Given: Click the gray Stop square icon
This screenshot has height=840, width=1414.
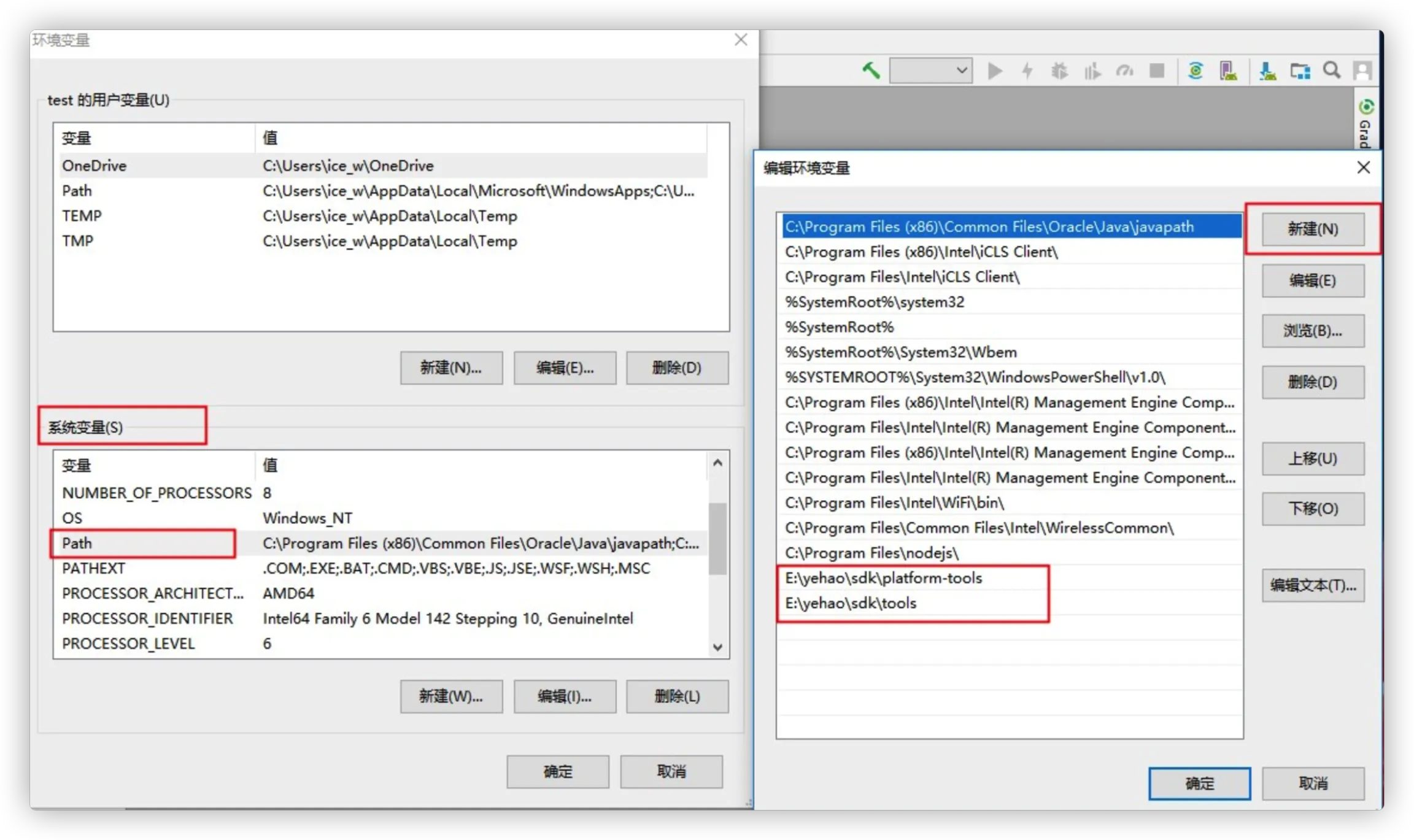Looking at the screenshot, I should 1157,71.
